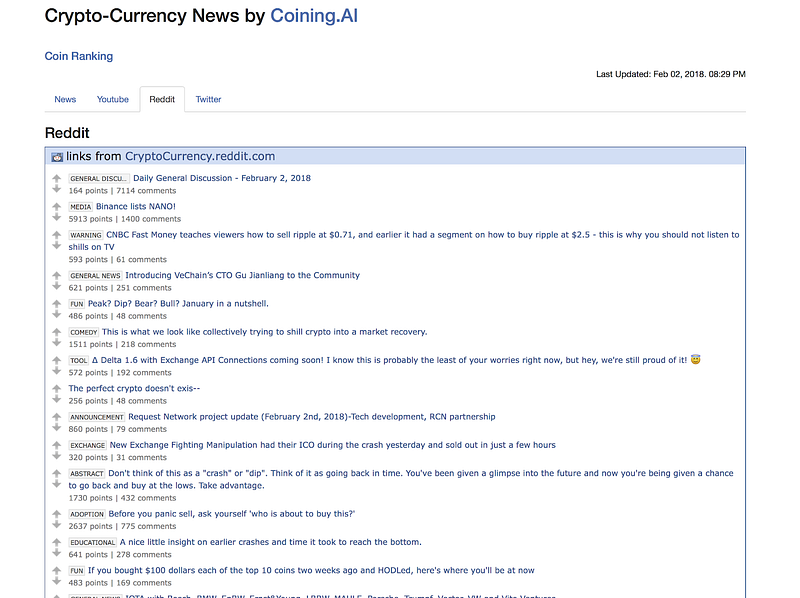The height and width of the screenshot is (598, 800).
Task: Upvote the New Exchange Fighting Manipulation post
Action: click(57, 445)
